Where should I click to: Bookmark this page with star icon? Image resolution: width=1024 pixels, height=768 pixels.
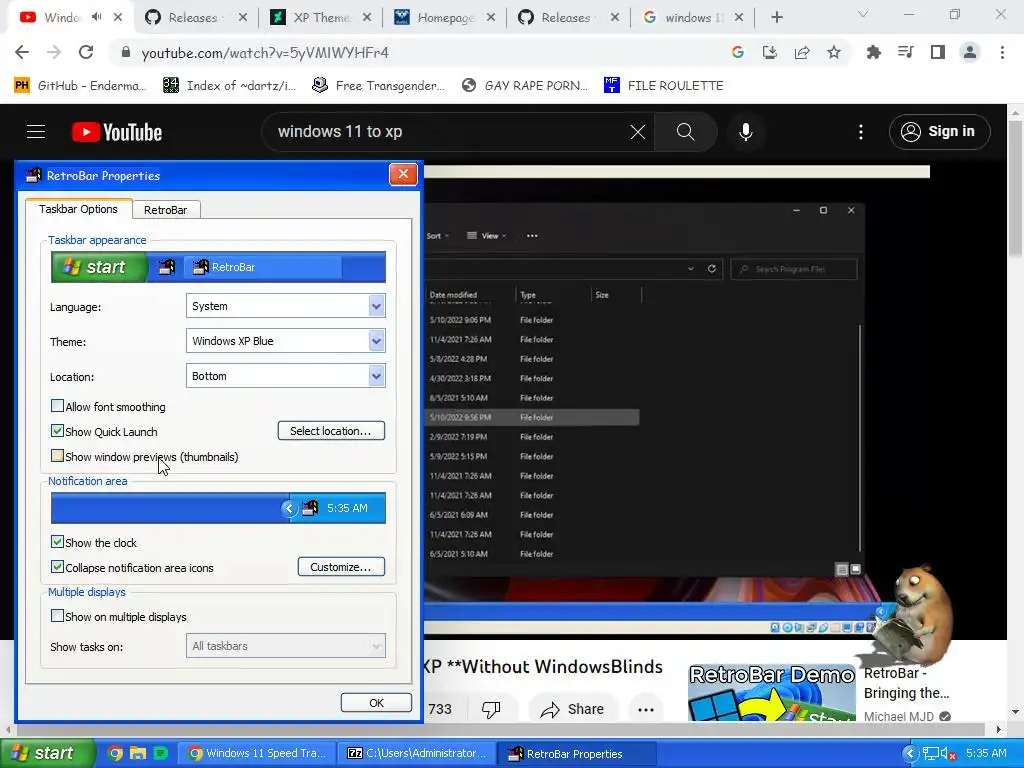tap(834, 52)
